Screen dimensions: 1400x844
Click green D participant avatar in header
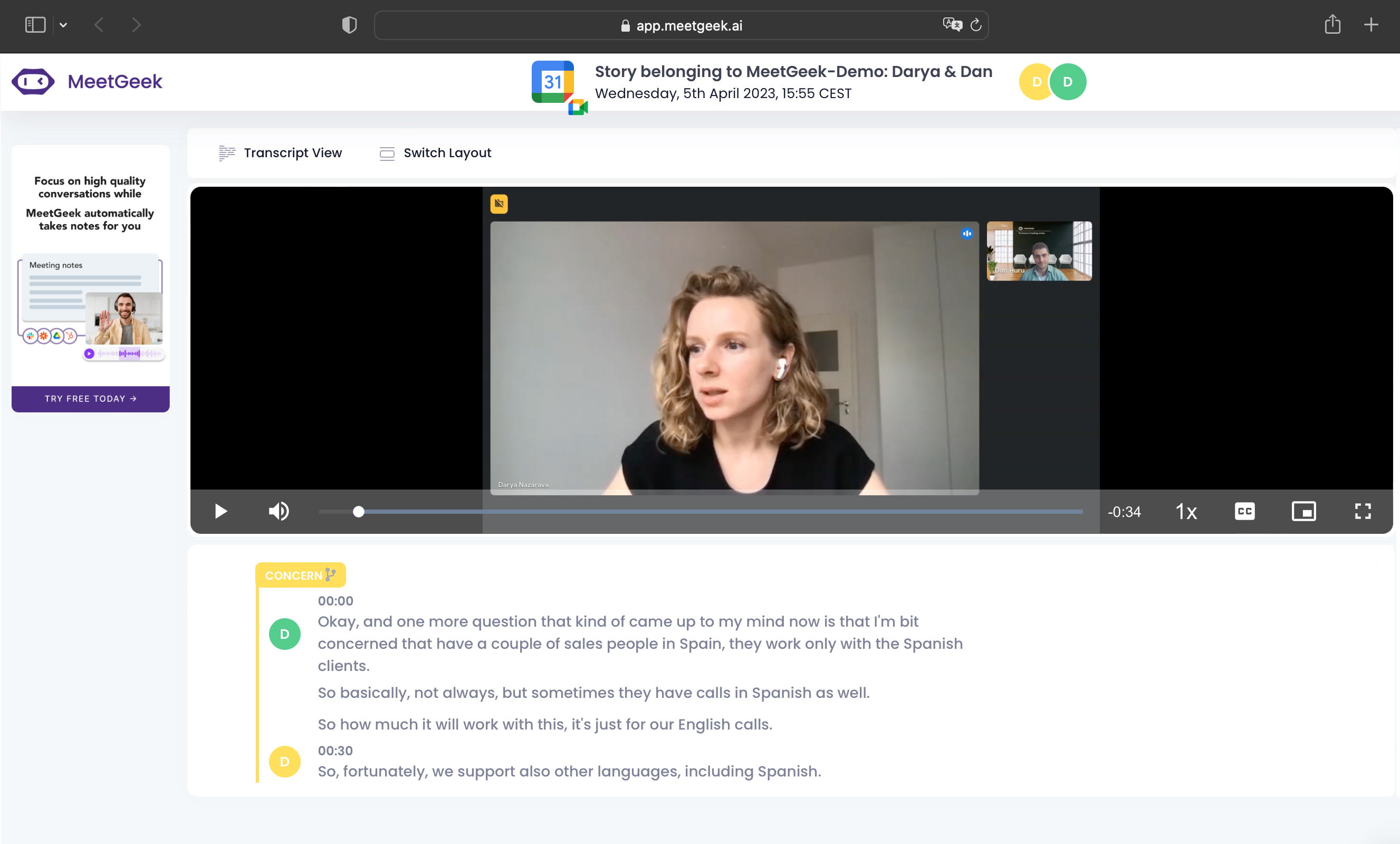(x=1068, y=82)
